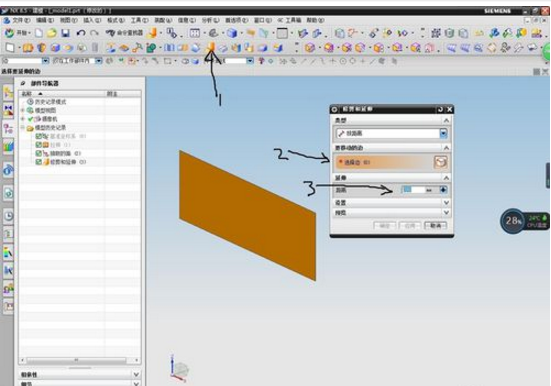Click the Cancel (取消) button in the dialog
This screenshot has width=551, height=386.
[x=435, y=225]
